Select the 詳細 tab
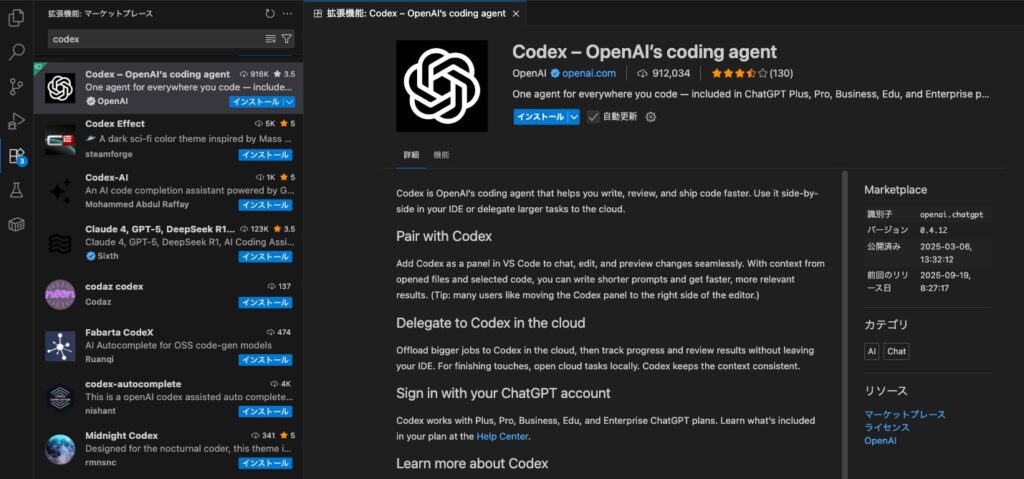 411,156
